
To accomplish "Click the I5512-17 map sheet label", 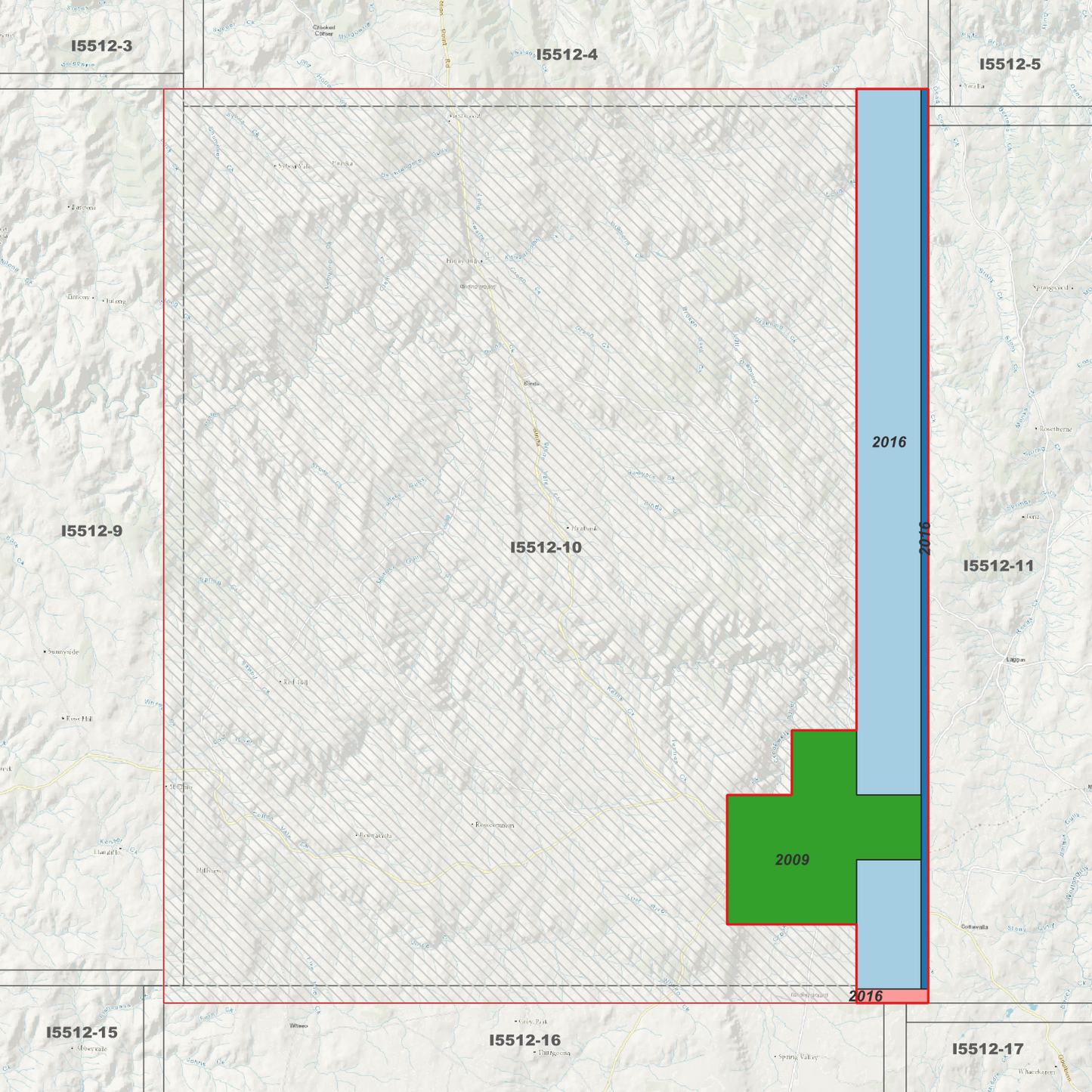I will tap(987, 1049).
